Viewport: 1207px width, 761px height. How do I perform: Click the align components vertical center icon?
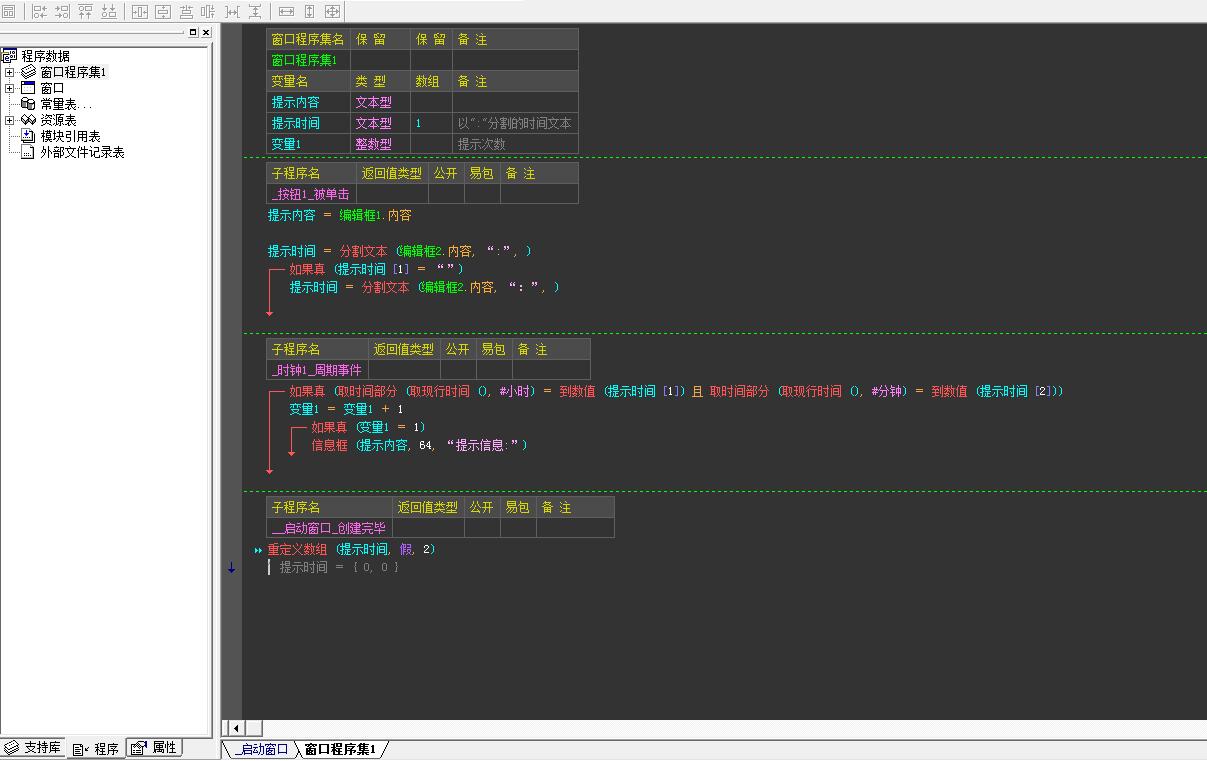208,12
